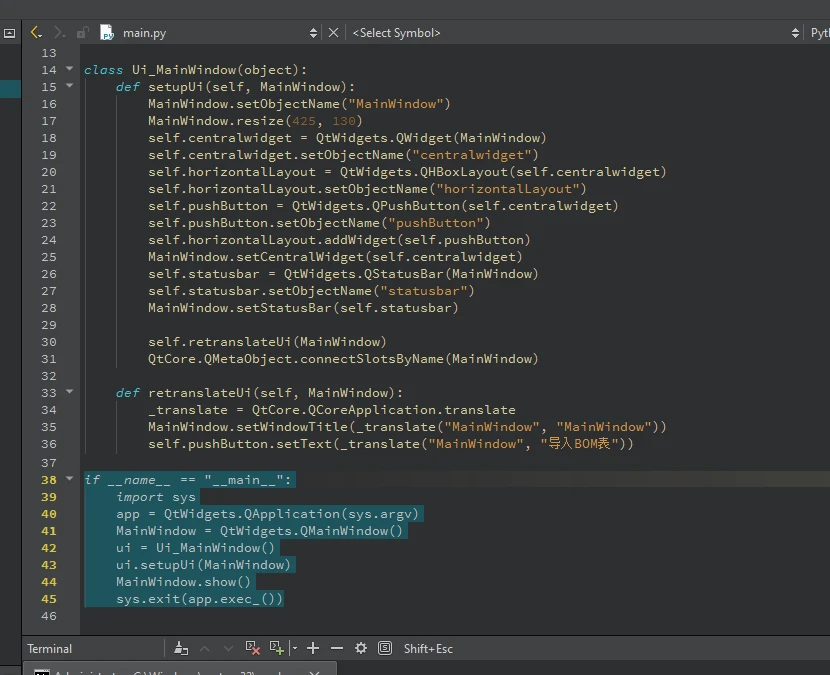This screenshot has height=675, width=830.
Task: Expand Select Symbol dropdown arrows at right
Action: click(795, 33)
